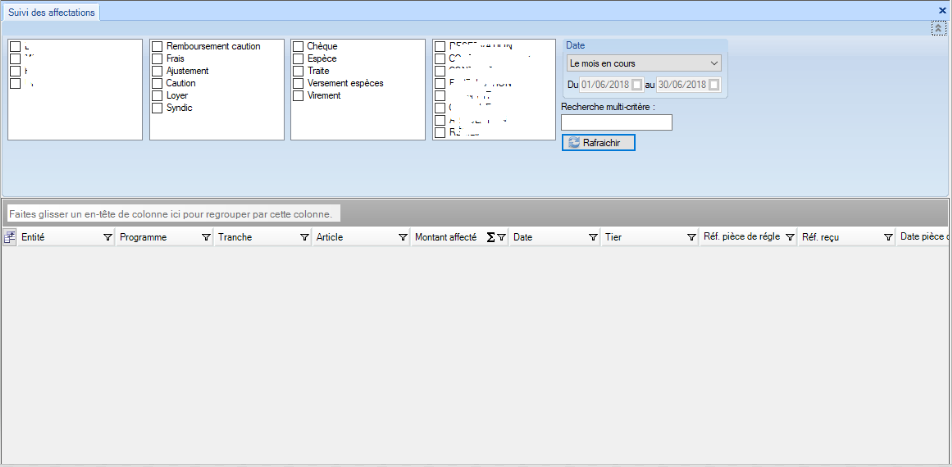952x467 pixels.
Task: Tick the Chèque payment checkbox
Action: (298, 47)
